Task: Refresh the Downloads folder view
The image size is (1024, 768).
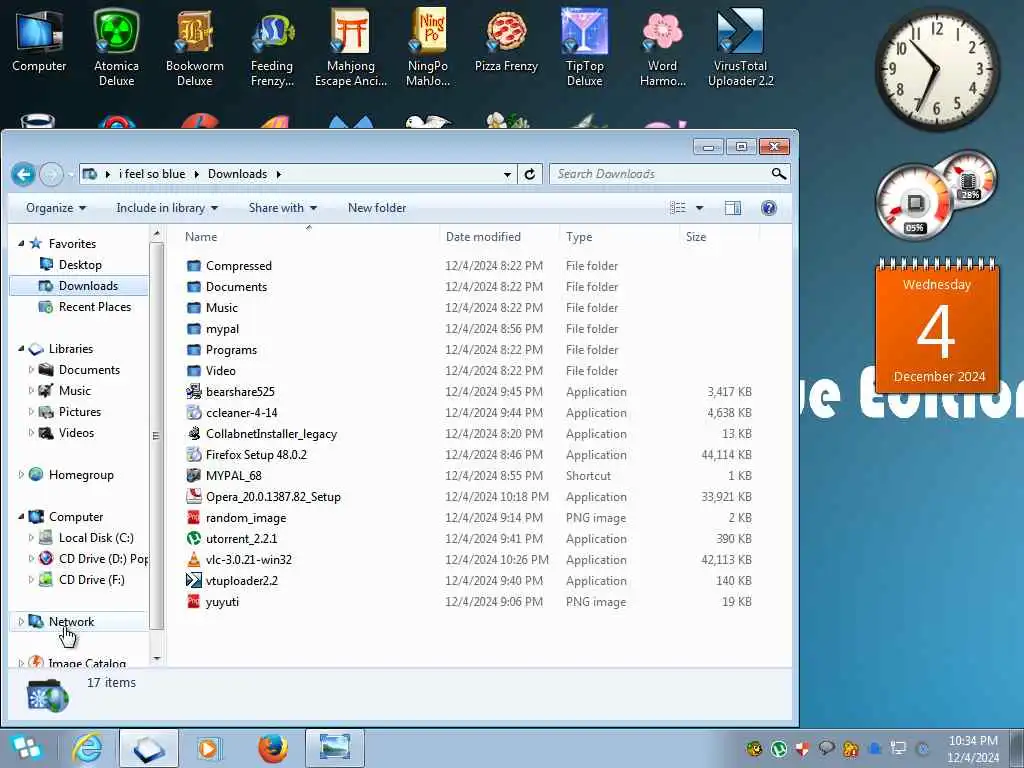Action: [530, 174]
